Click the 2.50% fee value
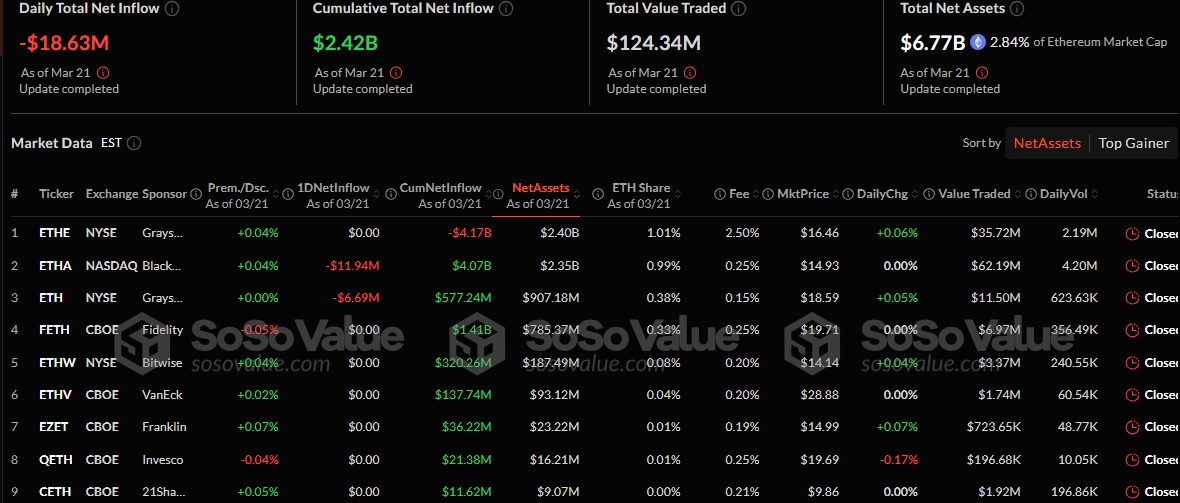1180x503 pixels. pyautogui.click(x=742, y=233)
